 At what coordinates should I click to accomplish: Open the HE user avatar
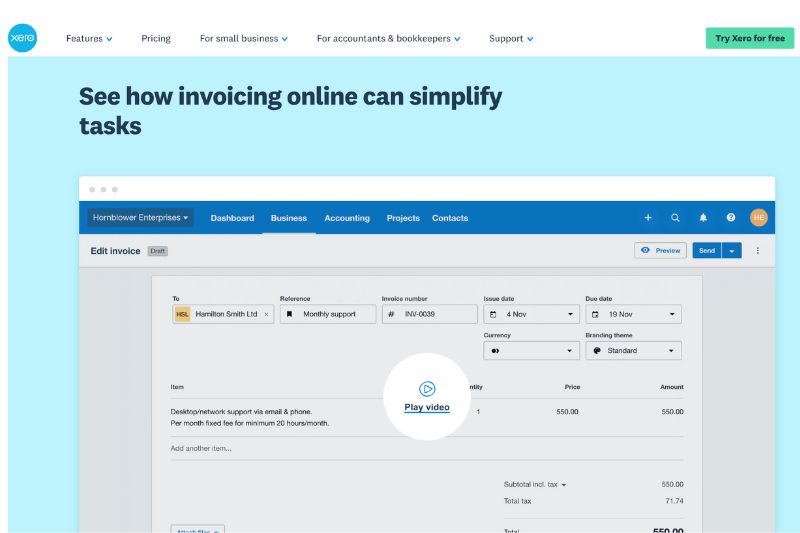tap(759, 218)
